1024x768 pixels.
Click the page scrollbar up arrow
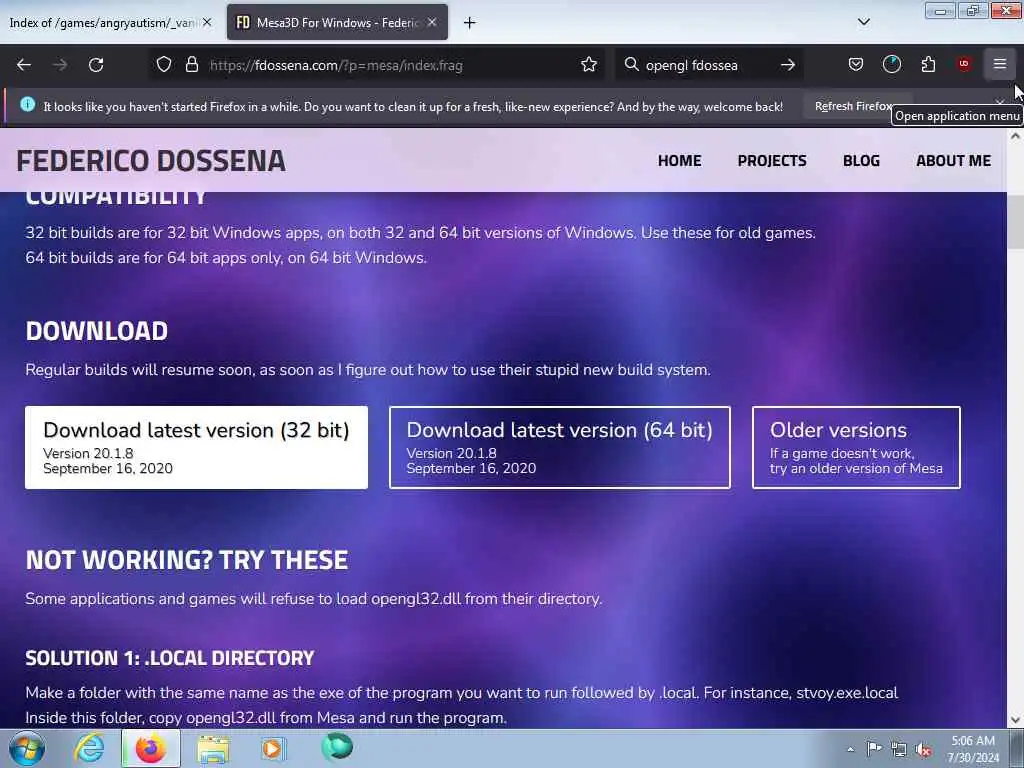tap(1015, 136)
